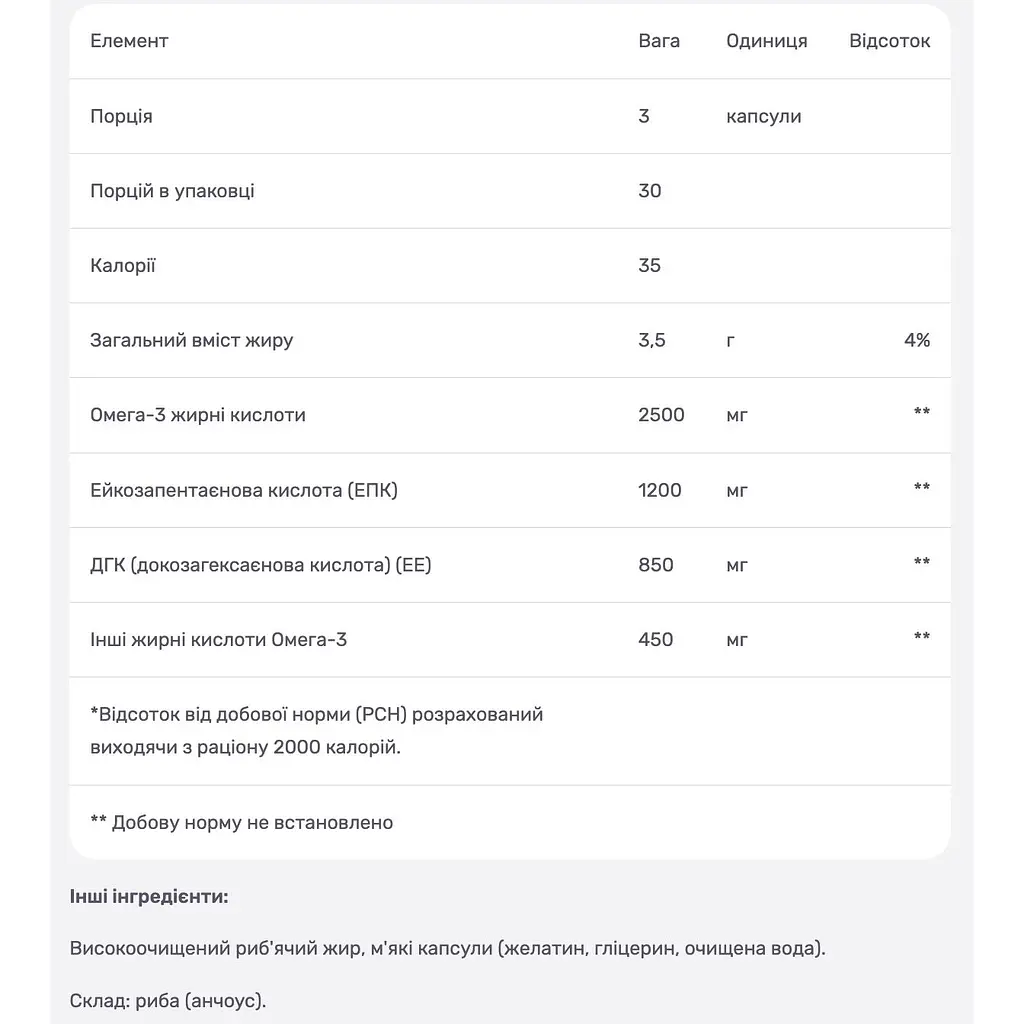Click the 2500 мг weight value
Viewport: 1024px width, 1024px height.
662,415
